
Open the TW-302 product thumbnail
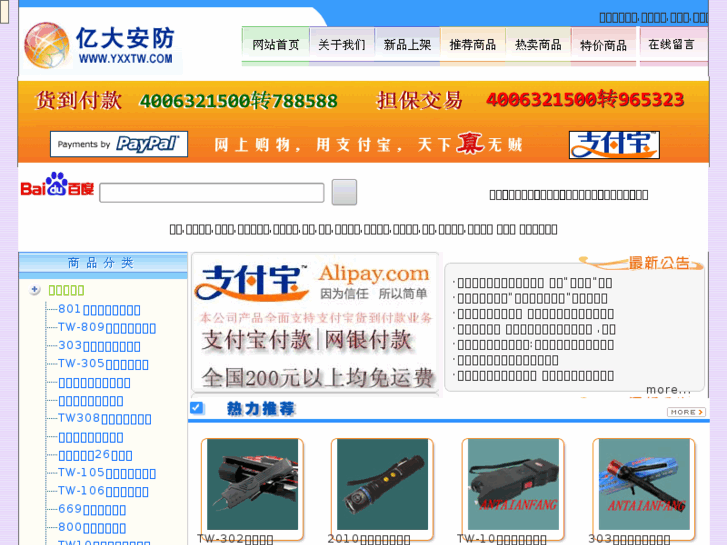click(252, 484)
